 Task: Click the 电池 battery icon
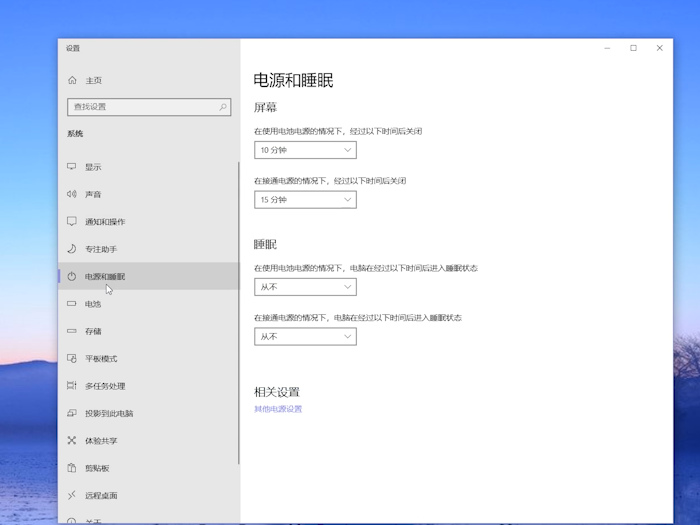[x=72, y=304]
